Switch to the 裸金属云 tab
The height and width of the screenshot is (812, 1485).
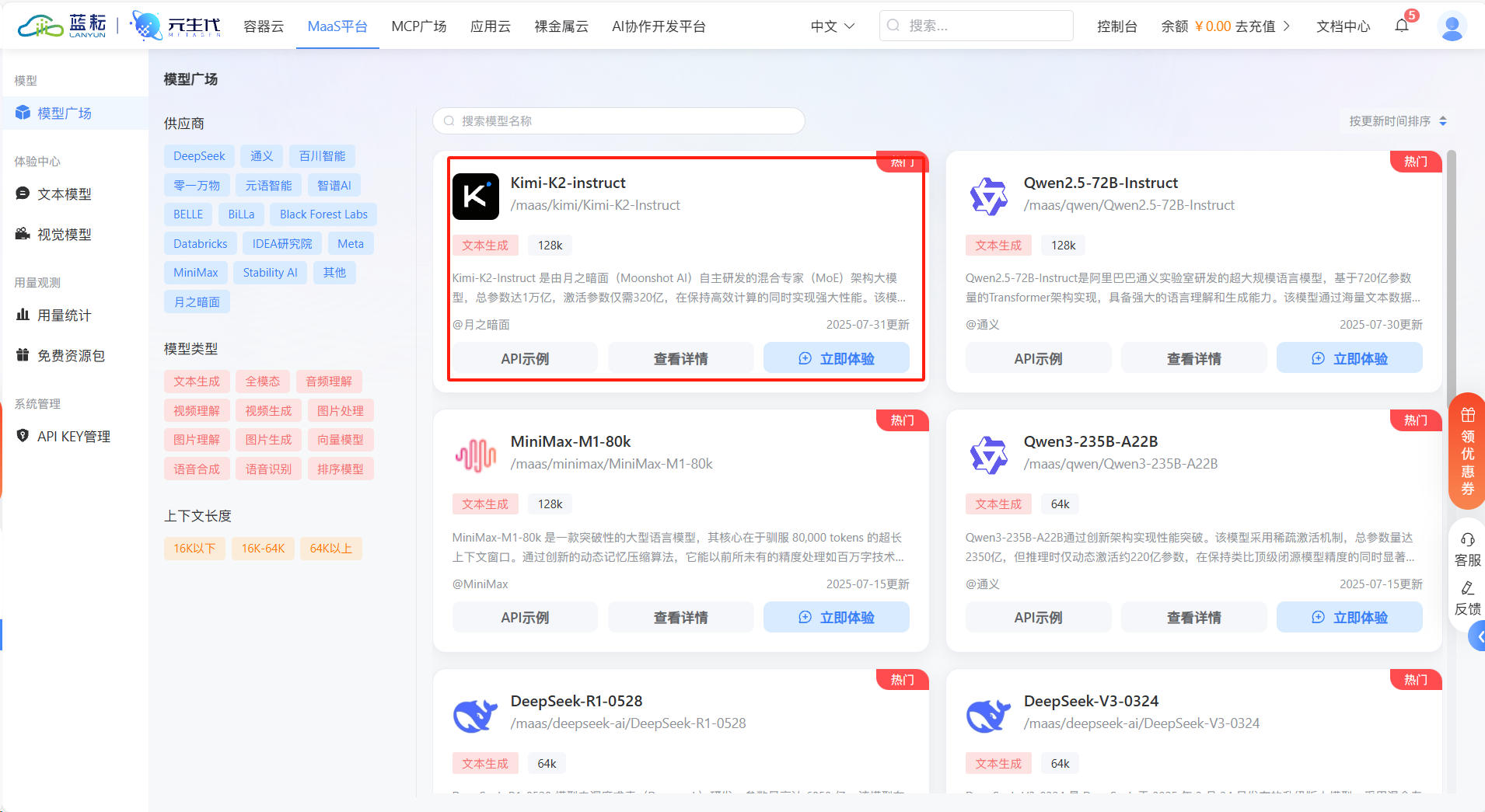(561, 26)
